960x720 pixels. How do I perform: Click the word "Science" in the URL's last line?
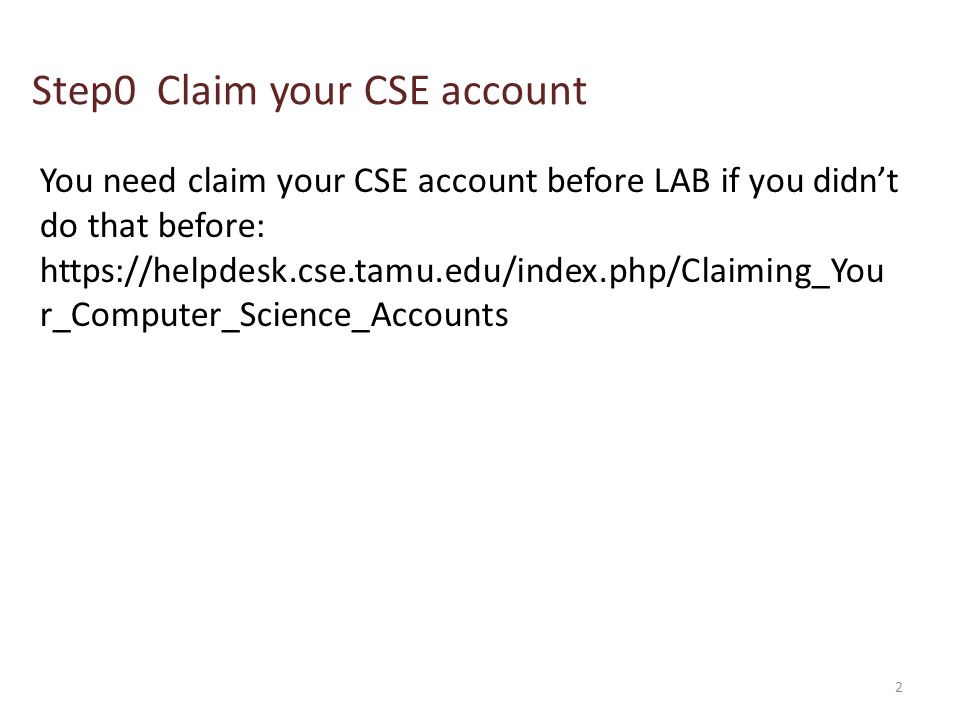click(294, 315)
